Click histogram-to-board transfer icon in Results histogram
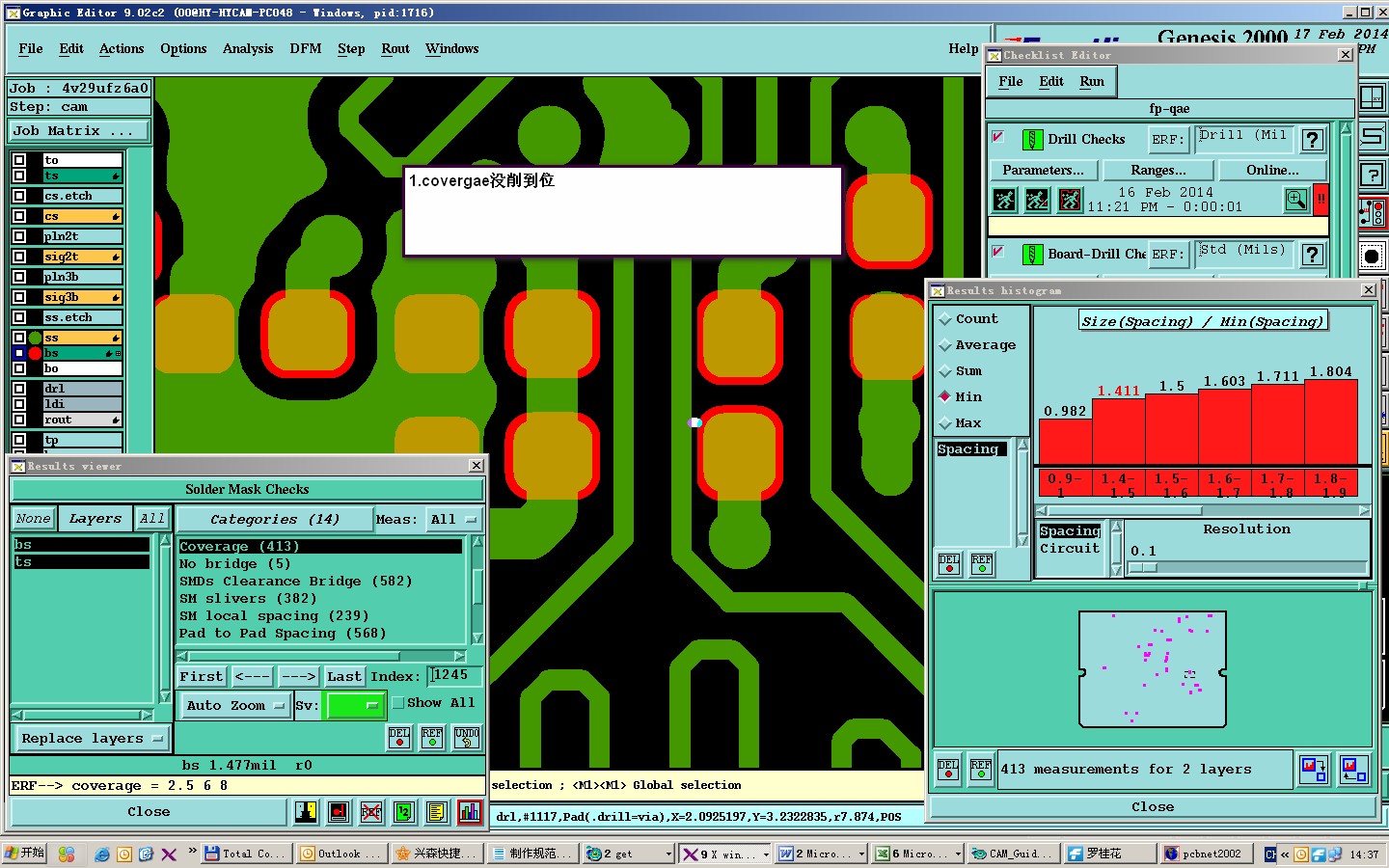Image resolution: width=1389 pixels, height=868 pixels. tap(1313, 769)
